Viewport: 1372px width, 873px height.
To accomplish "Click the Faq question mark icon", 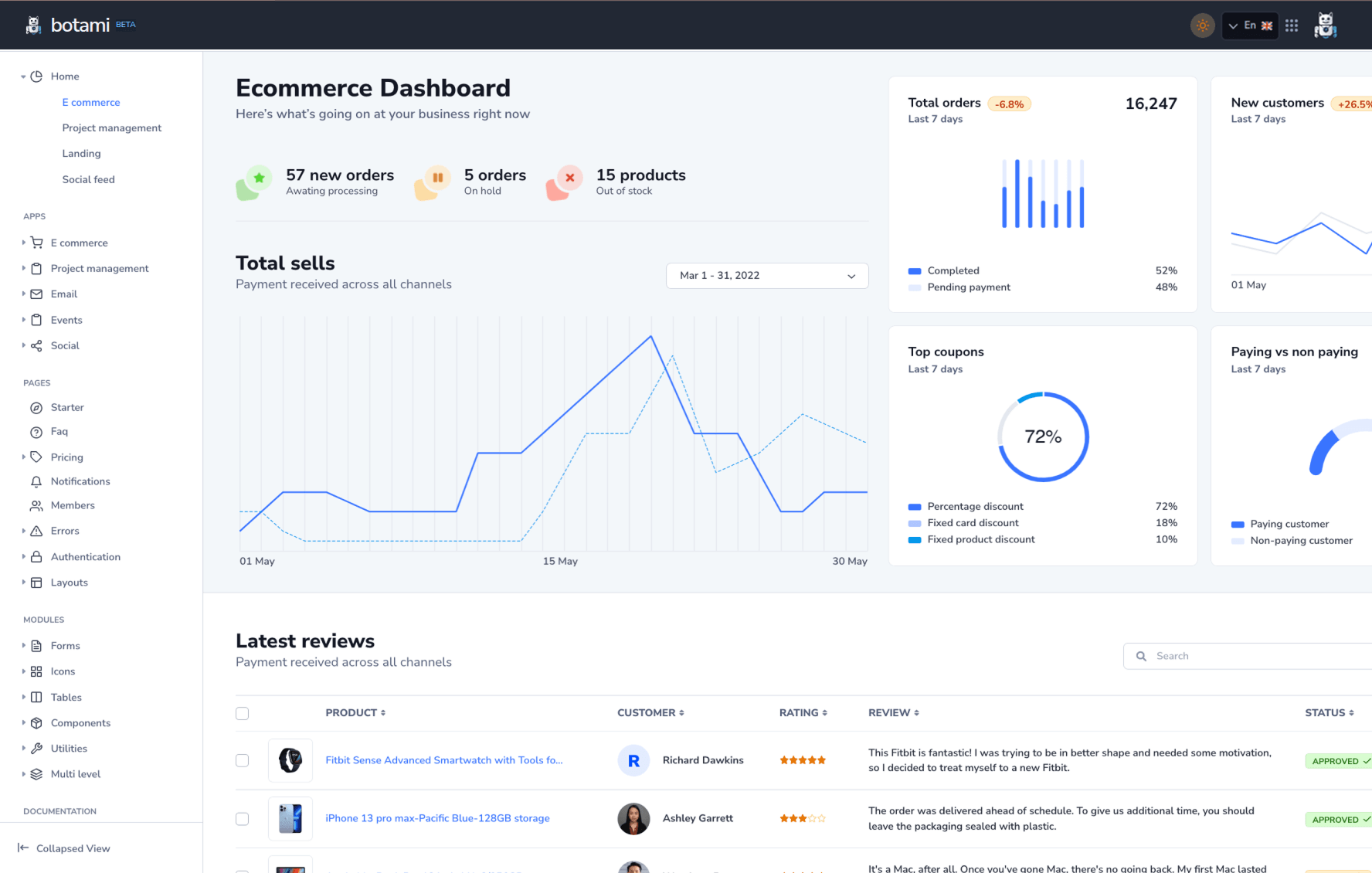I will tap(36, 433).
